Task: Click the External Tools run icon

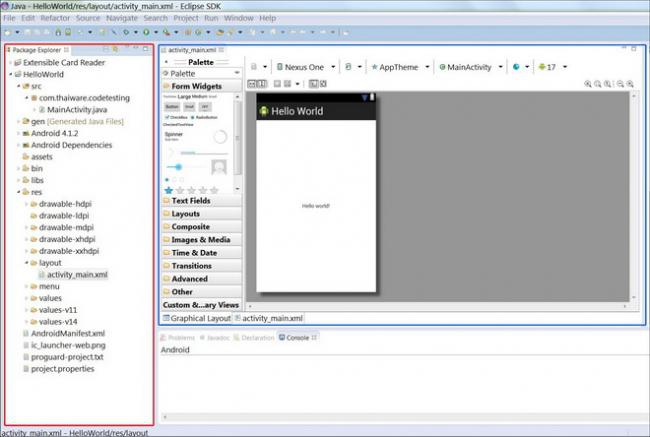Action: point(166,32)
